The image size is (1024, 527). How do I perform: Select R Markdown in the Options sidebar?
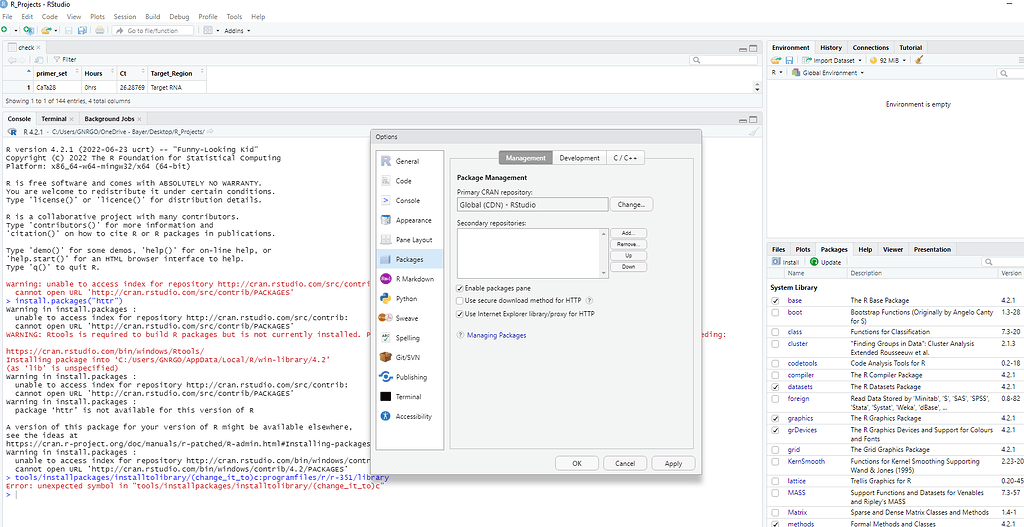pos(410,279)
